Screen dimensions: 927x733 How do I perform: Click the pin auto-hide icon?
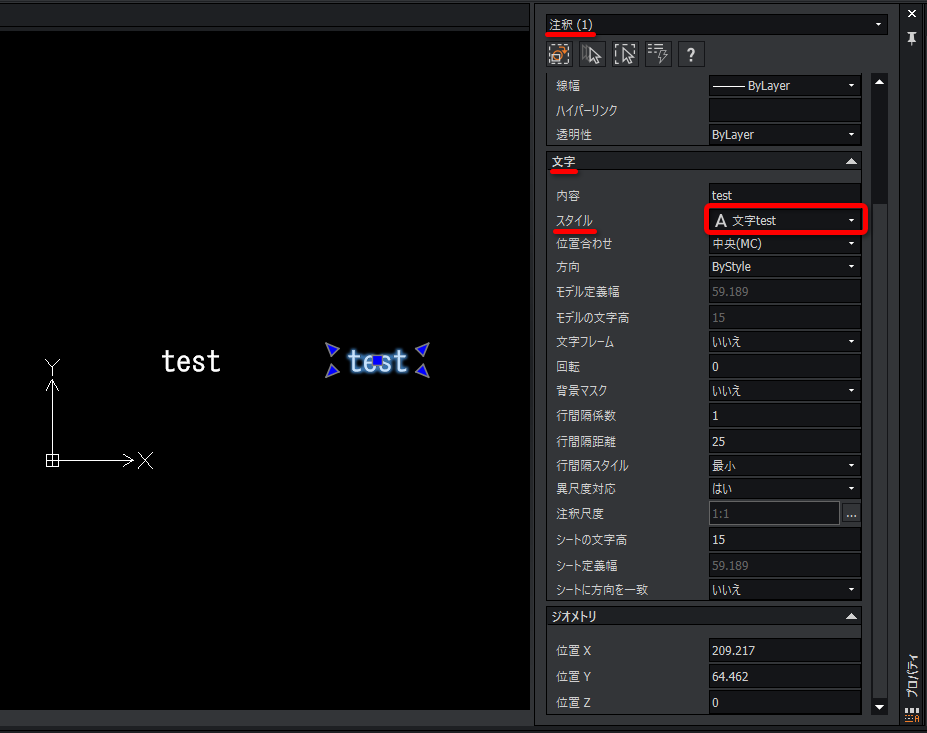click(x=912, y=38)
